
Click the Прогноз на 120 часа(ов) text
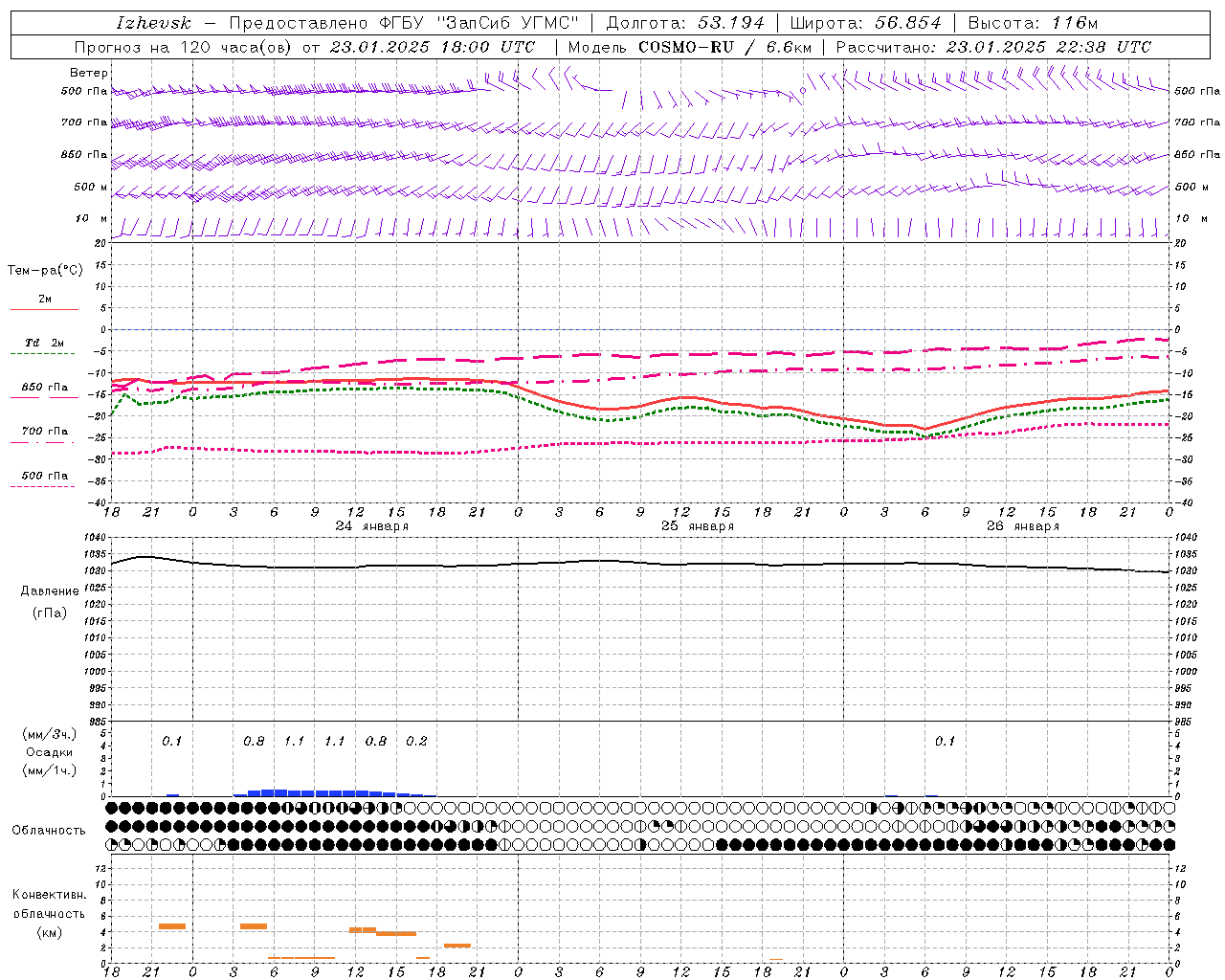[184, 47]
